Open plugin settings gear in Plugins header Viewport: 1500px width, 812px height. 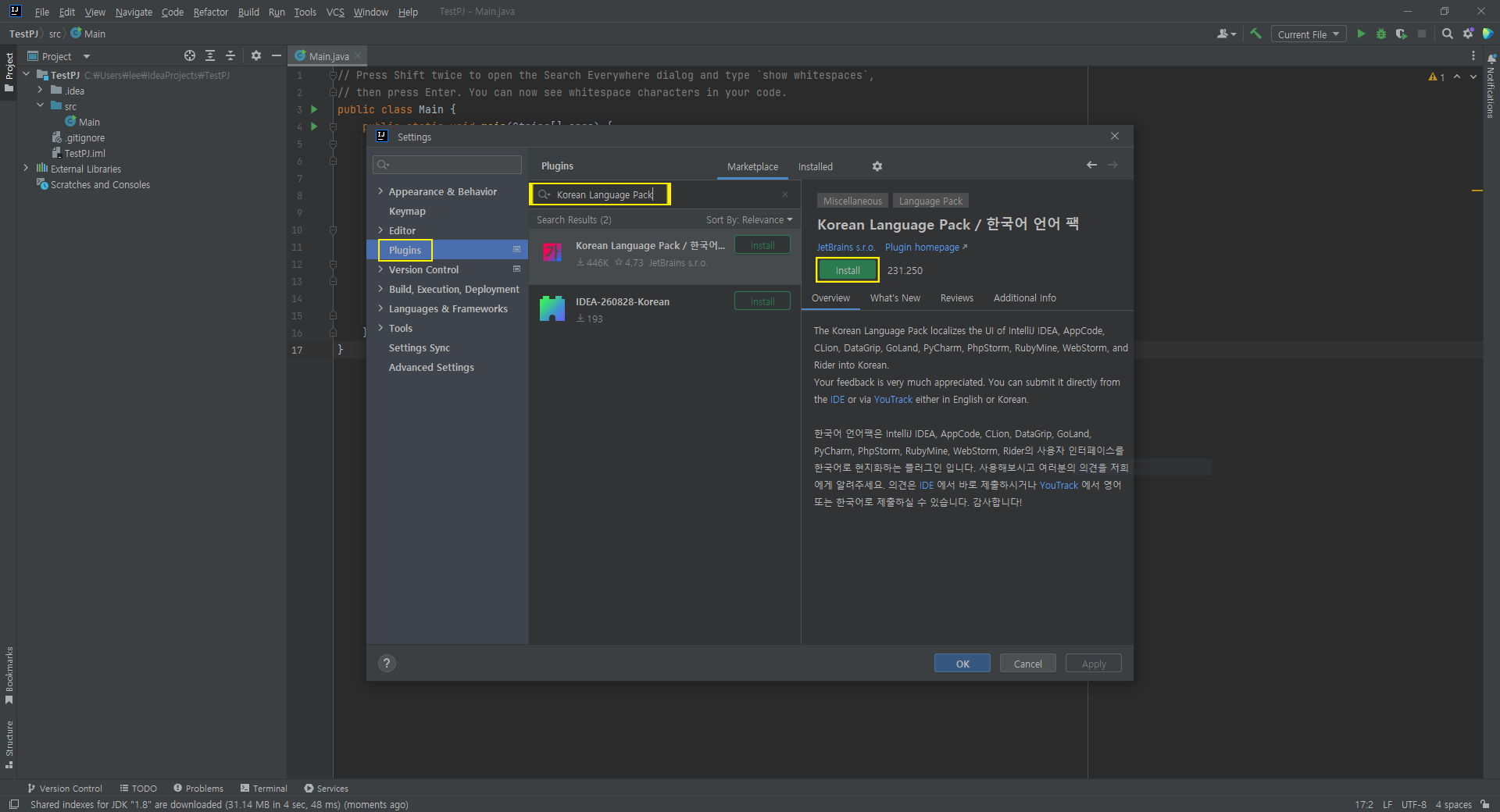[x=877, y=166]
